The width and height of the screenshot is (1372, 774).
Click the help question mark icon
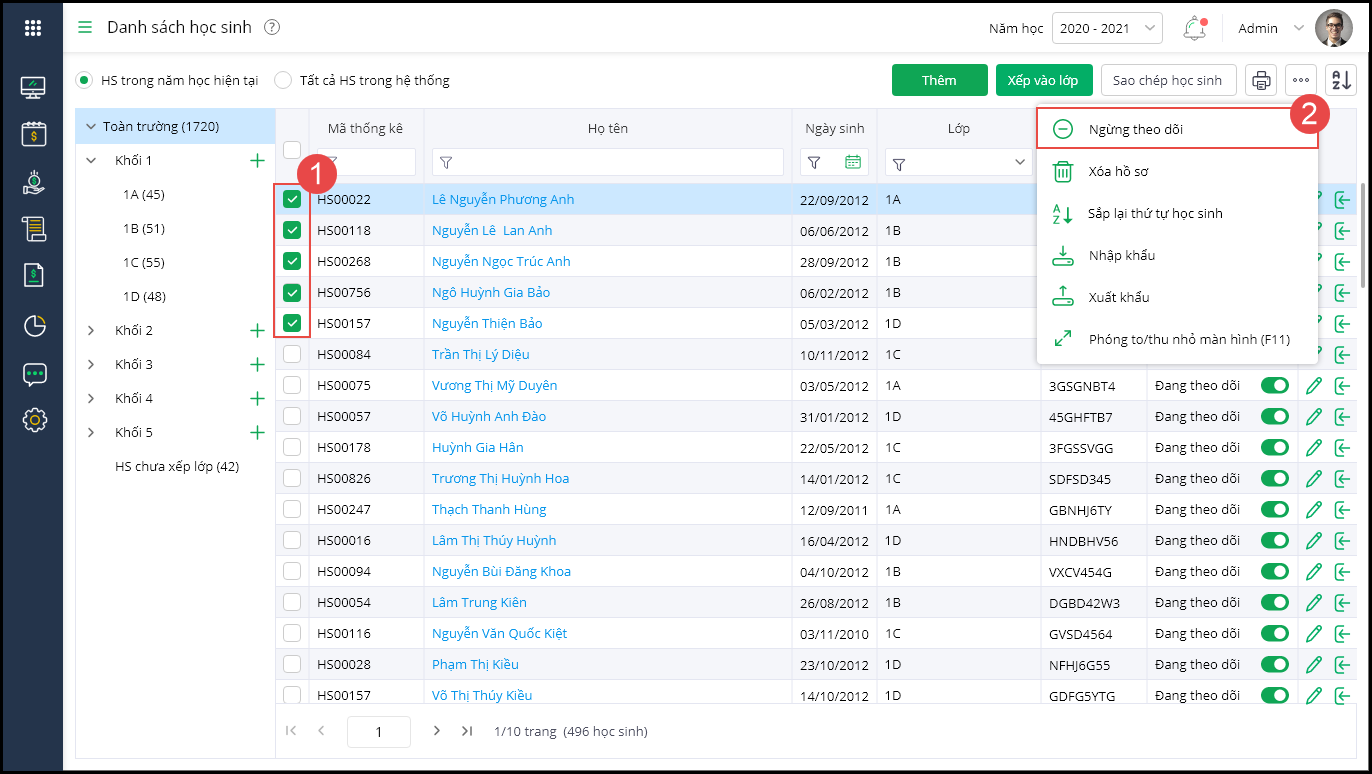click(272, 28)
